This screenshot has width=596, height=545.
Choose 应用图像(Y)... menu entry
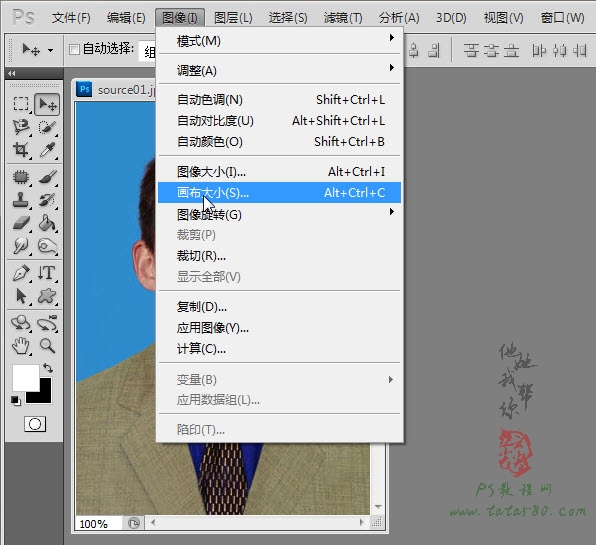pos(279,328)
